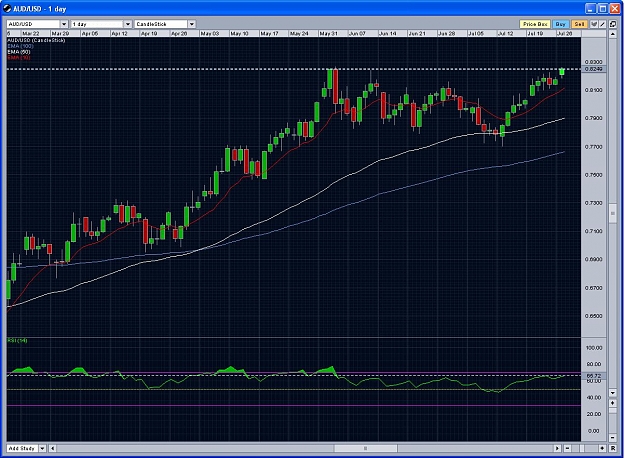Click the vertical scale handle on right
The height and width of the screenshot is (458, 625).
tap(613, 214)
